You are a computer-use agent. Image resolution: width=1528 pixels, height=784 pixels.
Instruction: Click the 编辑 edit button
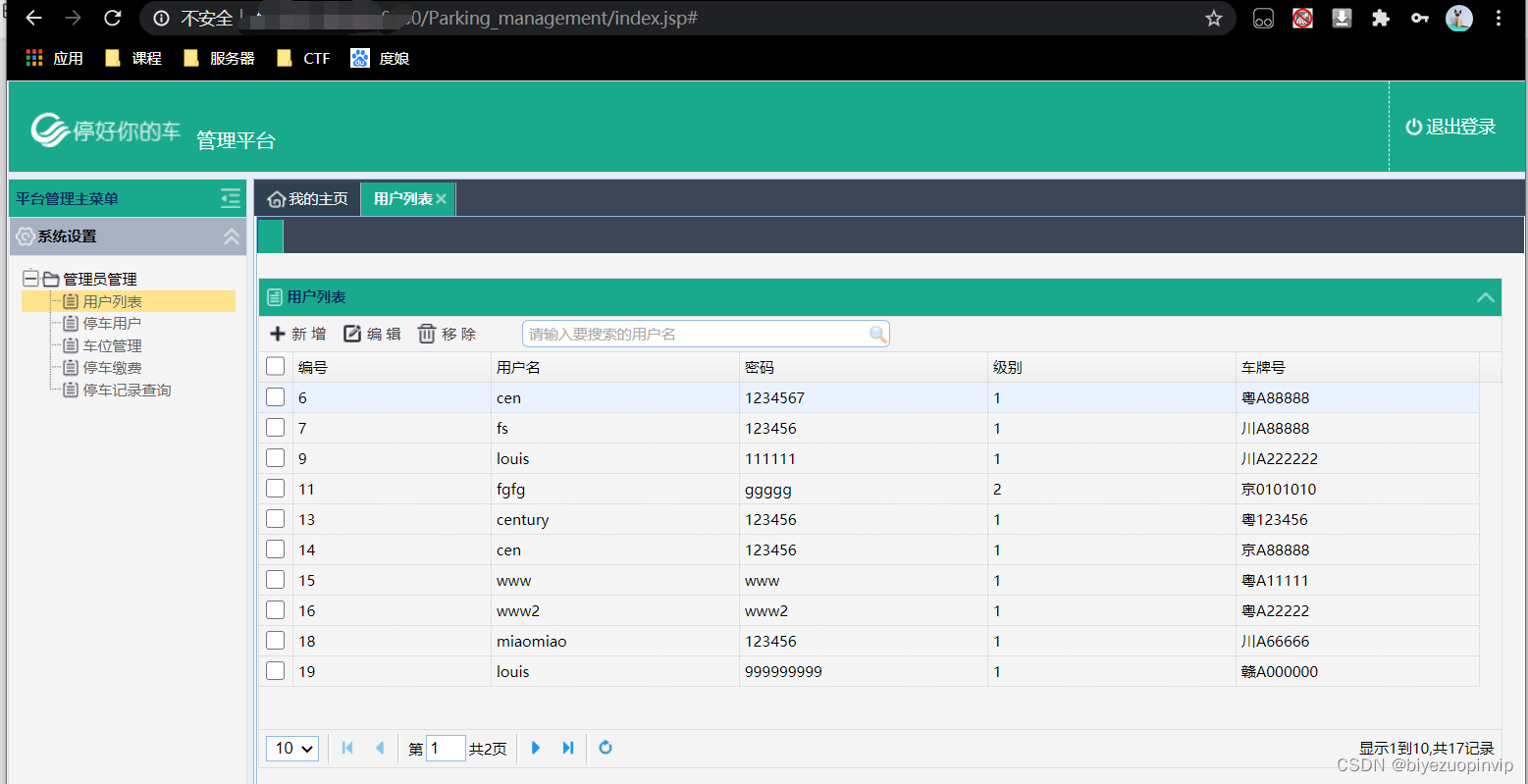pos(372,334)
